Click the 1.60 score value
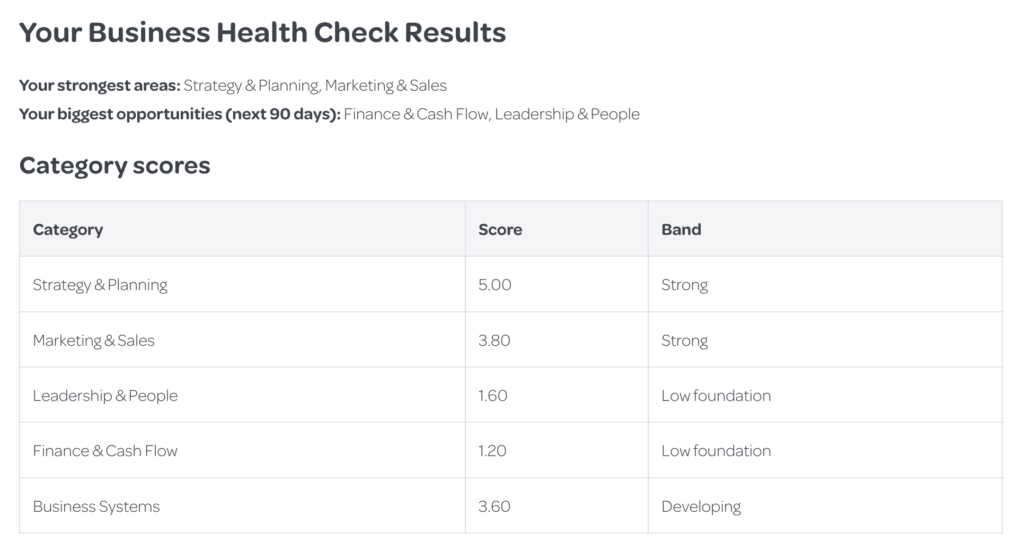 point(492,396)
